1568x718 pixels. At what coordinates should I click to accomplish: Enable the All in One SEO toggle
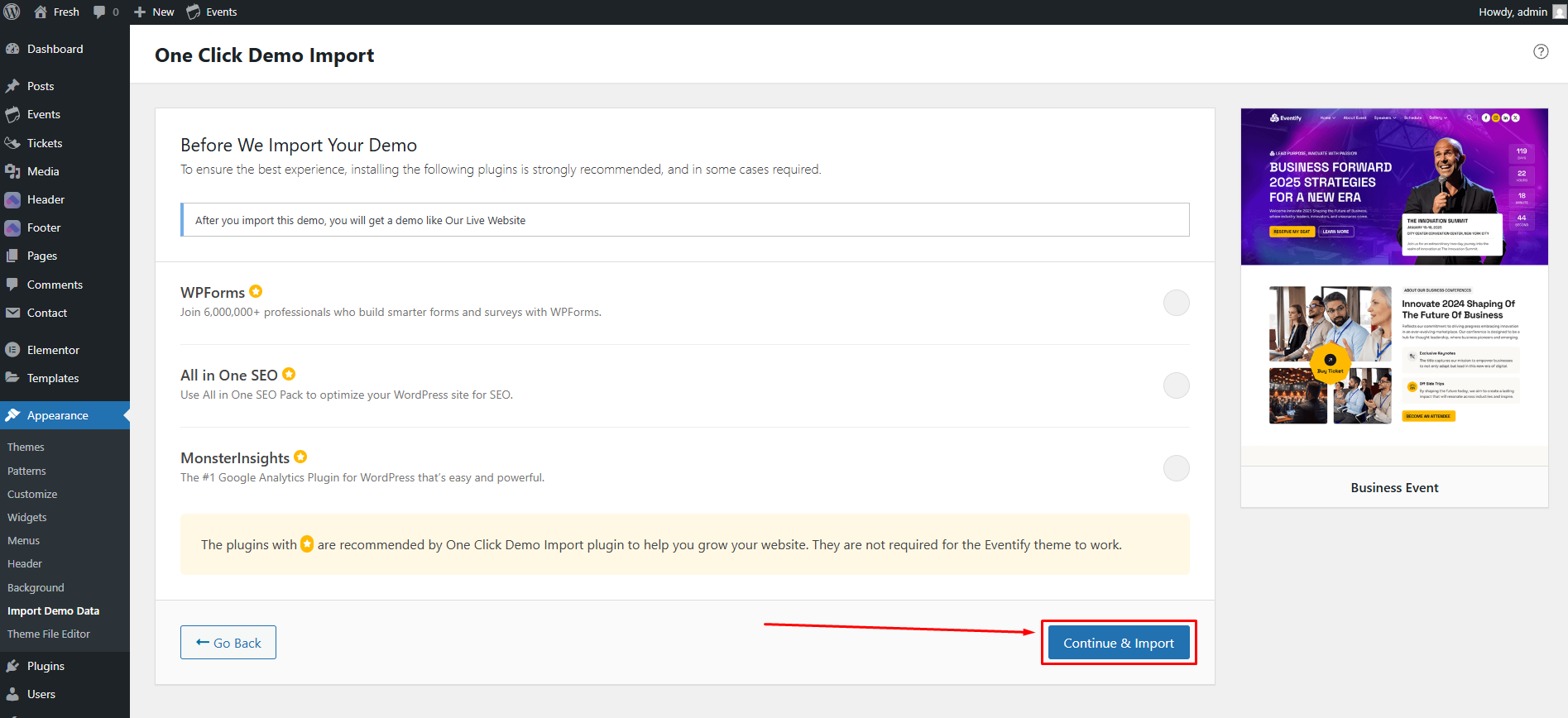tap(1176, 385)
